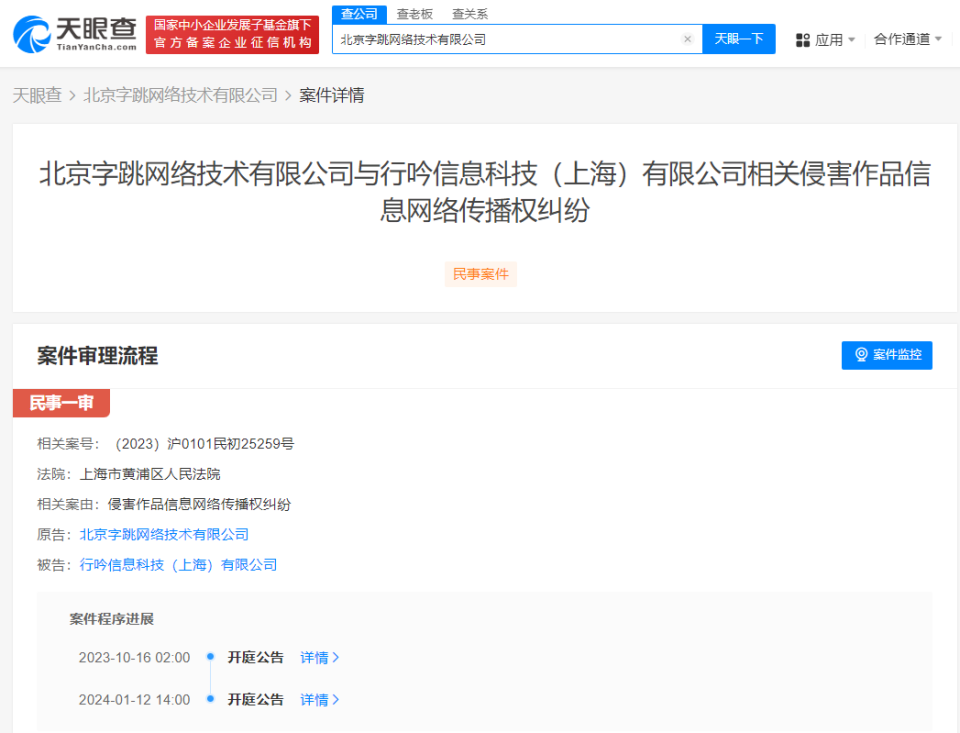Click the 2023-10-16 02:00 date text
Image resolution: width=960 pixels, height=733 pixels.
coord(134,658)
